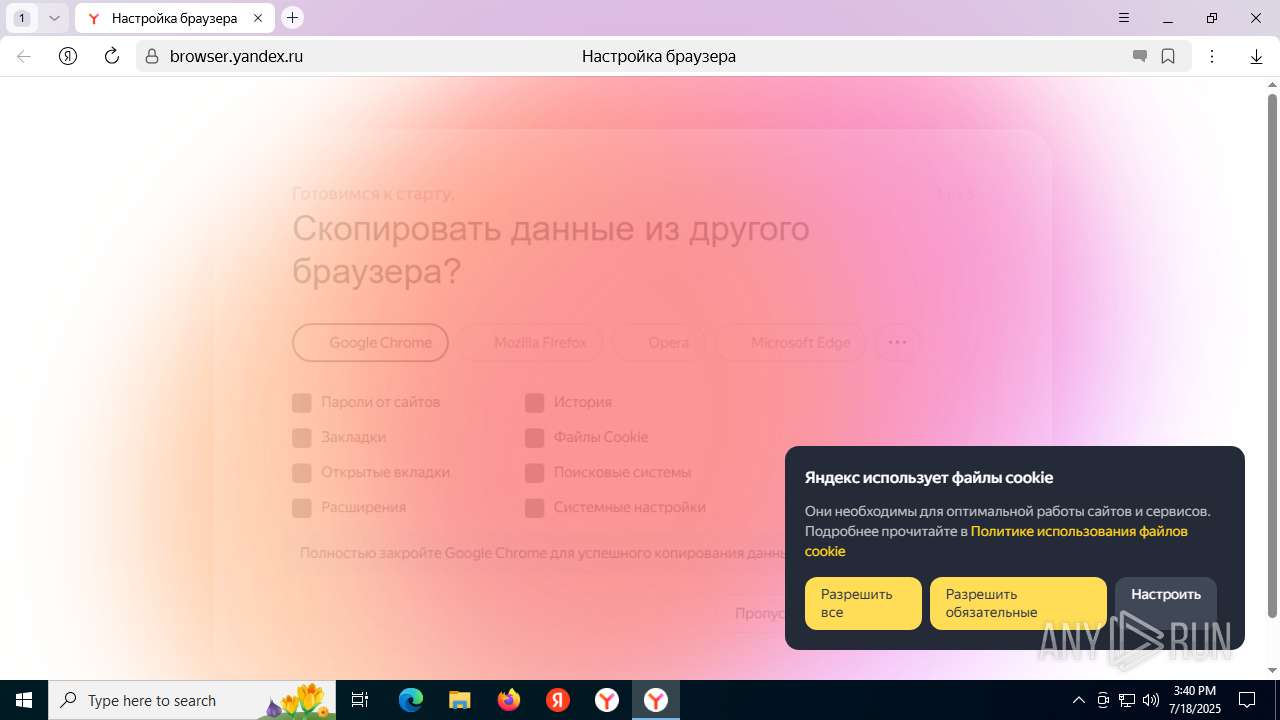This screenshot has height=720, width=1280.
Task: Expand the tab list dropdown arrow
Action: [x=55, y=18]
